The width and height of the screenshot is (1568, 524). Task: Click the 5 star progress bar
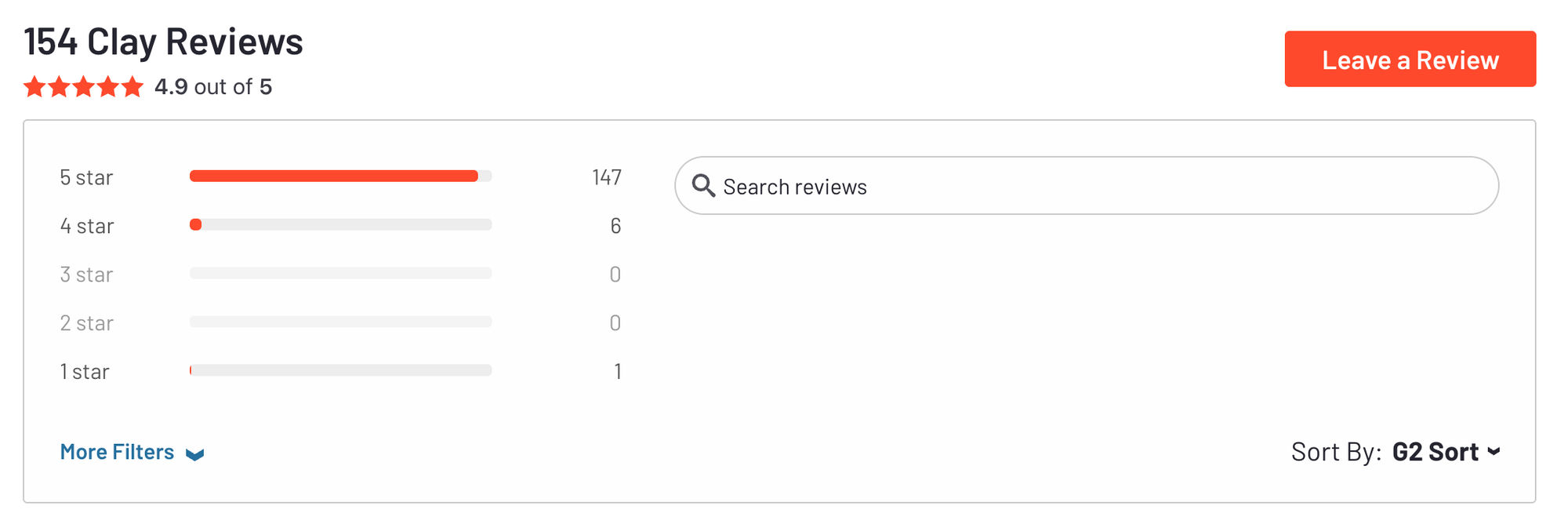pos(340,176)
